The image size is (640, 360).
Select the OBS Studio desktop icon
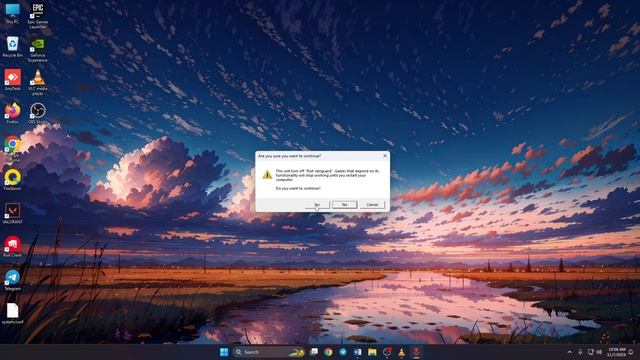tap(38, 113)
